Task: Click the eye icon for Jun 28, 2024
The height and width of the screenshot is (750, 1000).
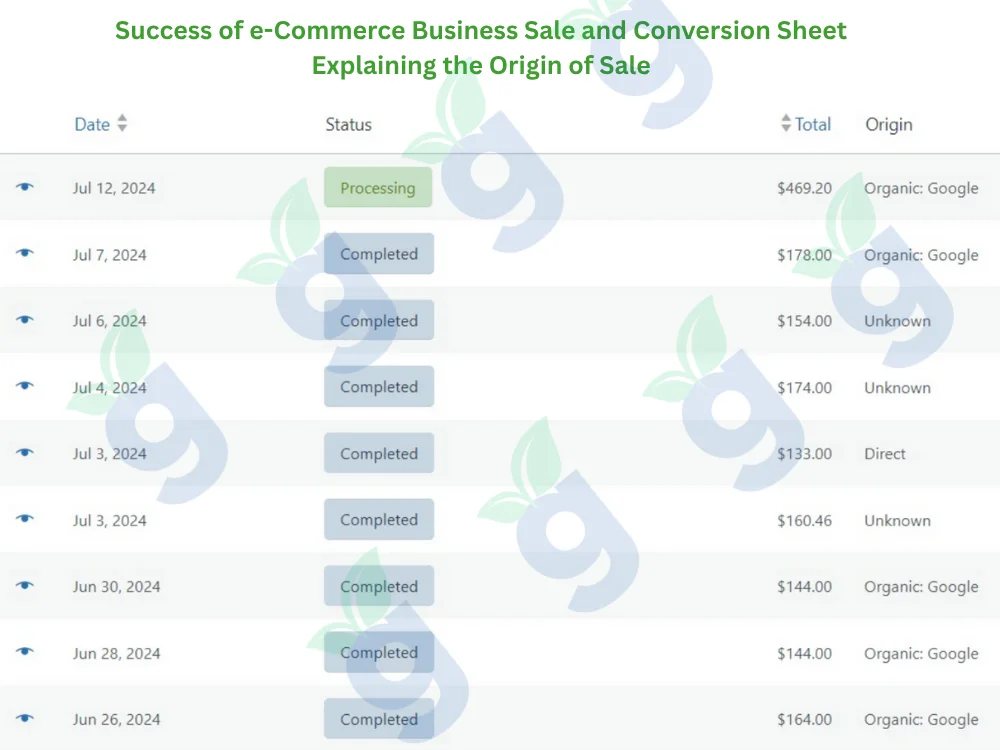Action: tap(24, 653)
